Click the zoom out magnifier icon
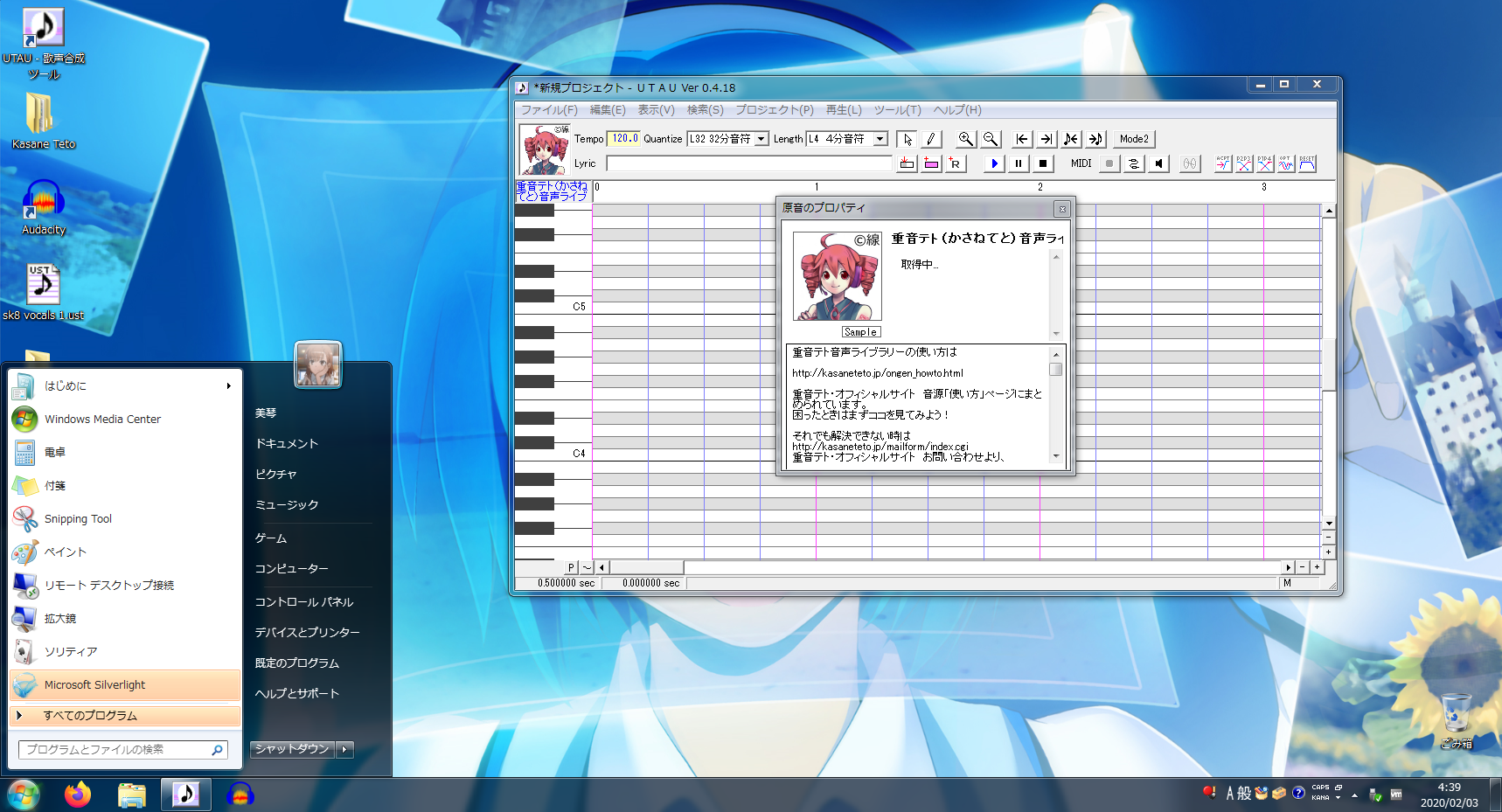Screen dimensions: 1502x812 (x=990, y=139)
